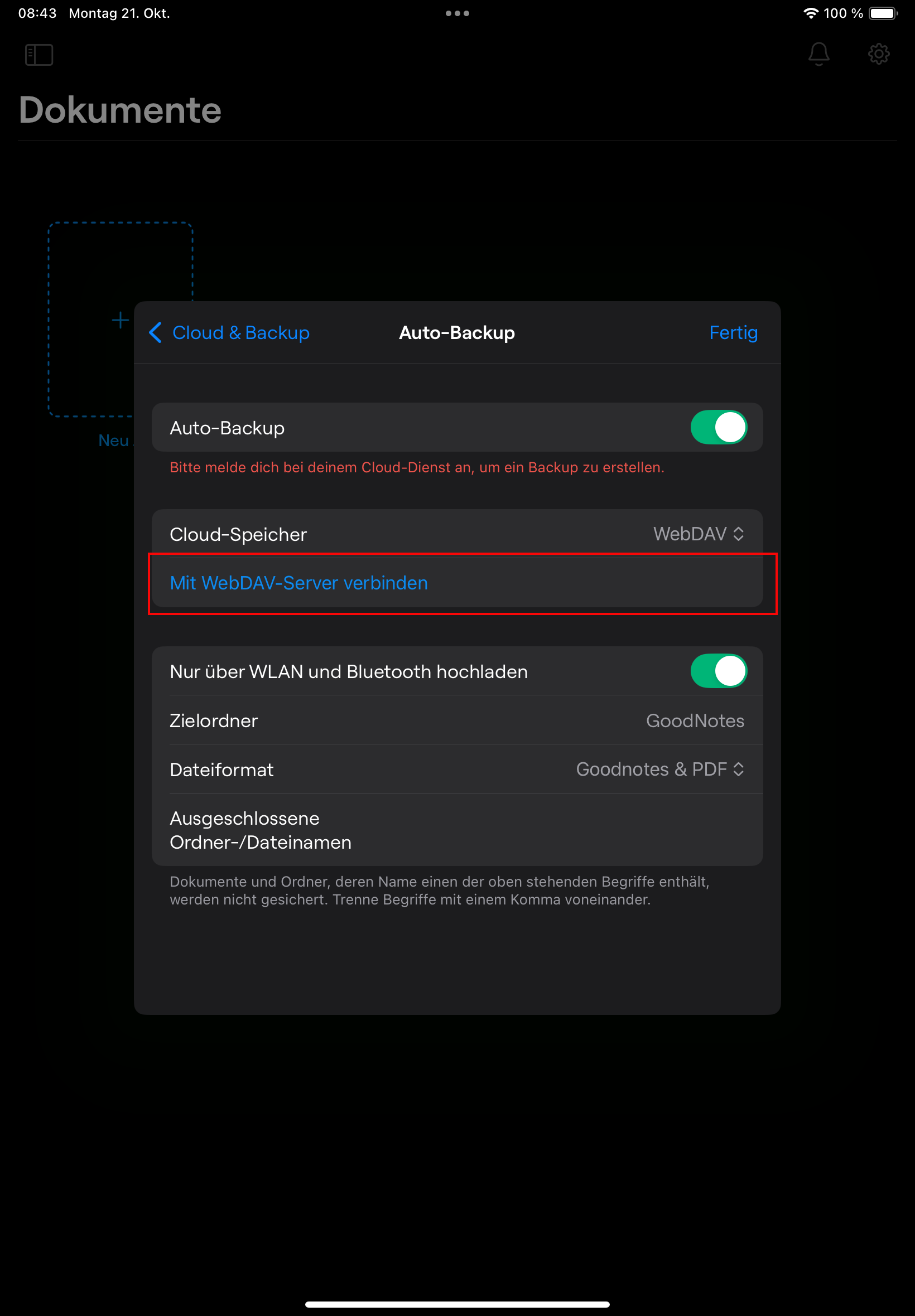Toggle Nur über WLAN und Bluetooth hochladen

coord(718,671)
